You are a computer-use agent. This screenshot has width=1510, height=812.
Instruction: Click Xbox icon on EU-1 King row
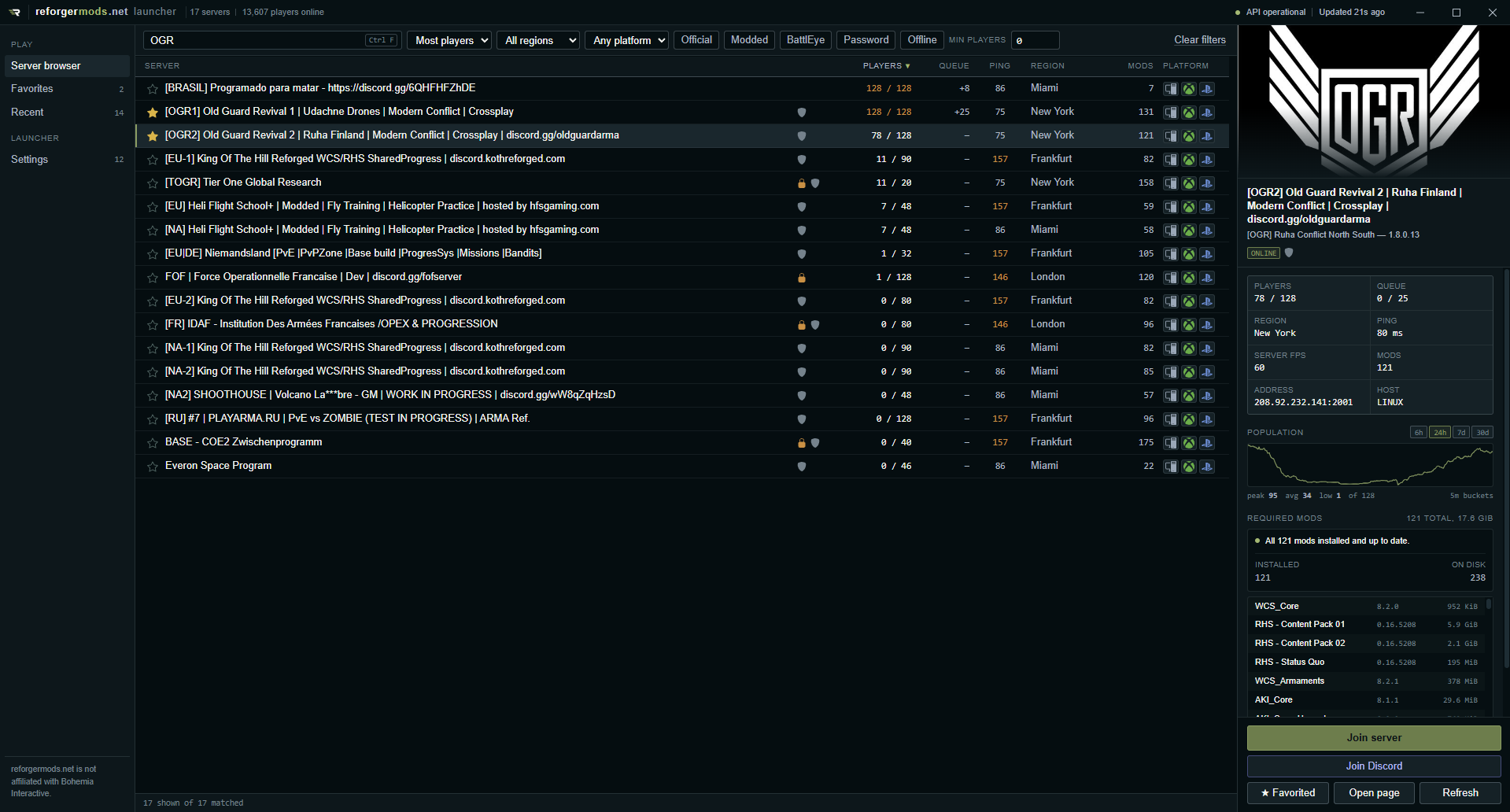1189,160
